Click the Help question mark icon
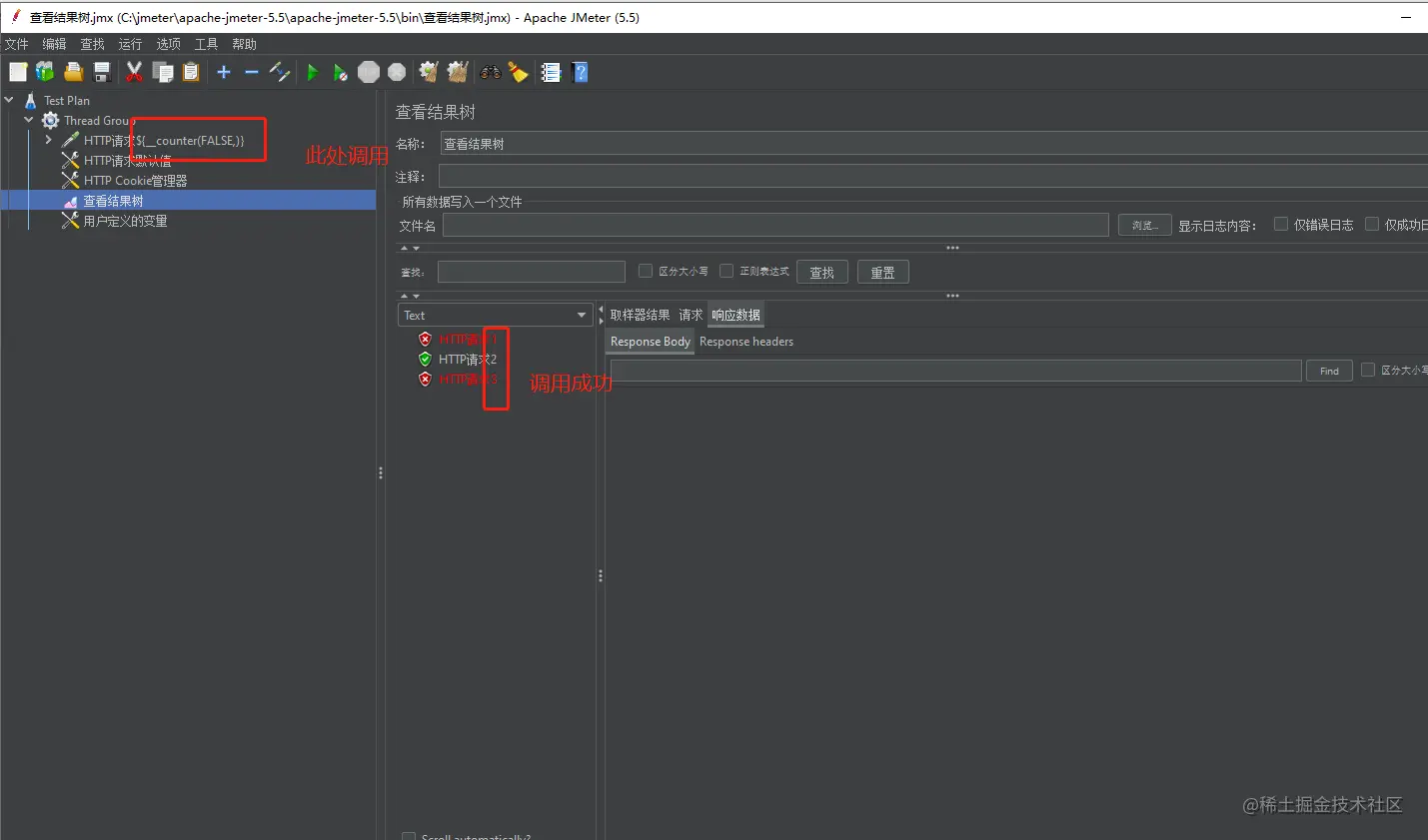The image size is (1428, 840). tap(580, 72)
